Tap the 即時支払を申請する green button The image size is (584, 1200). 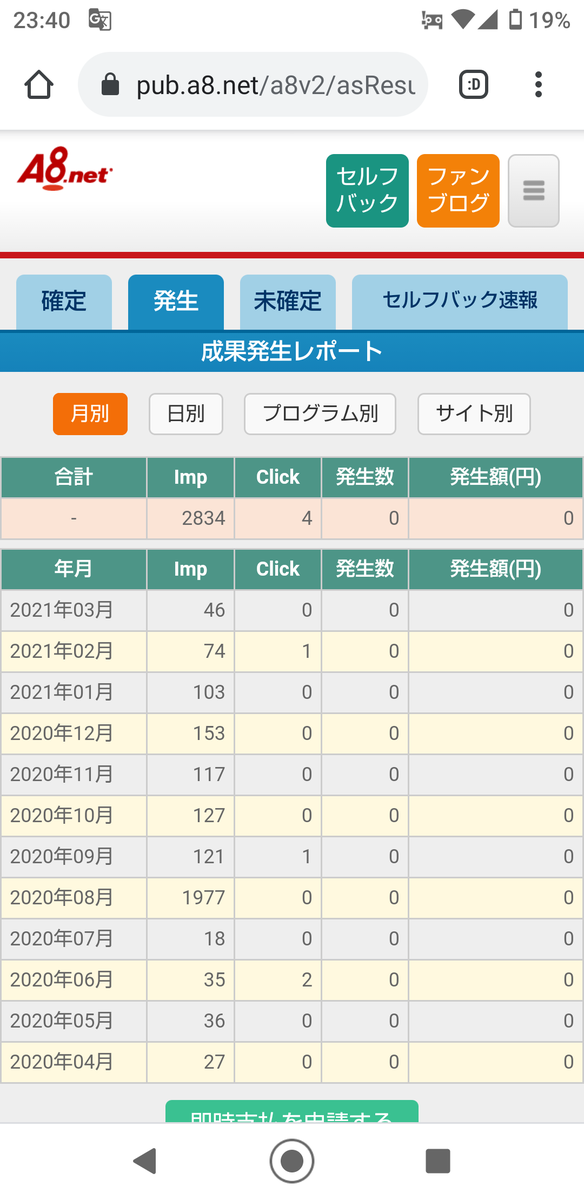tap(292, 1112)
